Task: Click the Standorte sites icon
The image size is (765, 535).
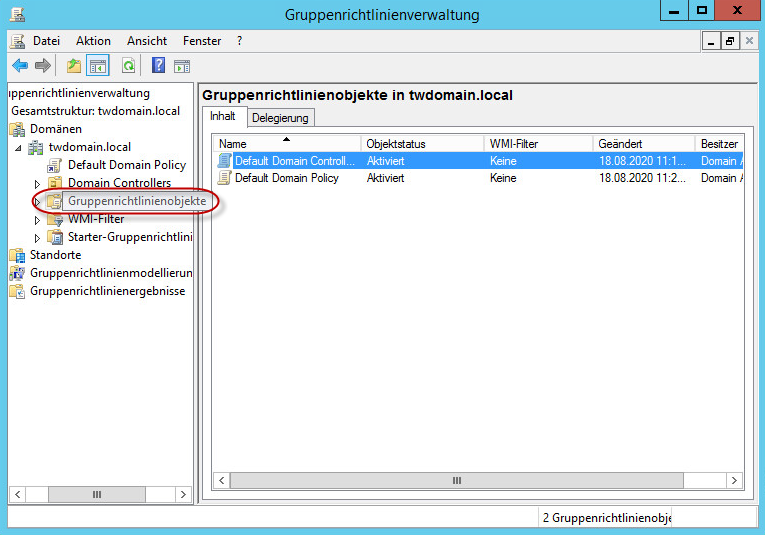Action: tap(18, 255)
